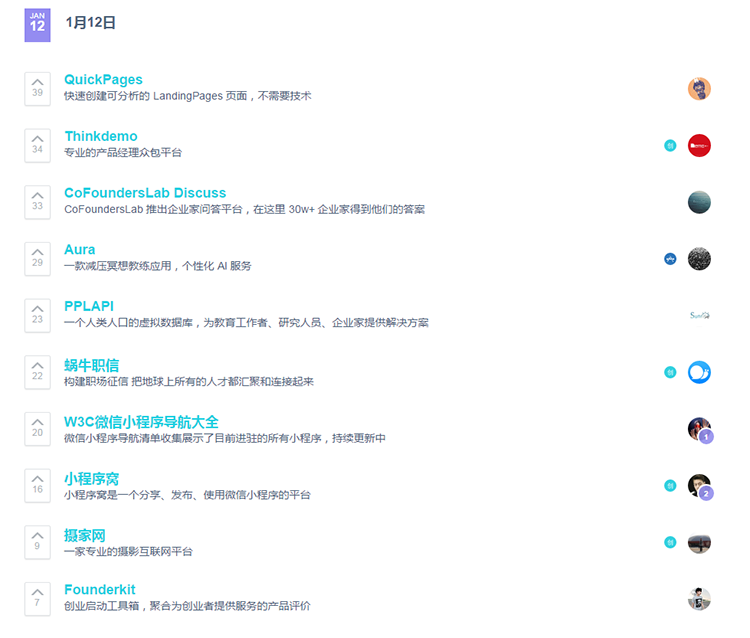Open the 蜗牛职信 product link
Image resolution: width=750 pixels, height=638 pixels.
(x=91, y=365)
